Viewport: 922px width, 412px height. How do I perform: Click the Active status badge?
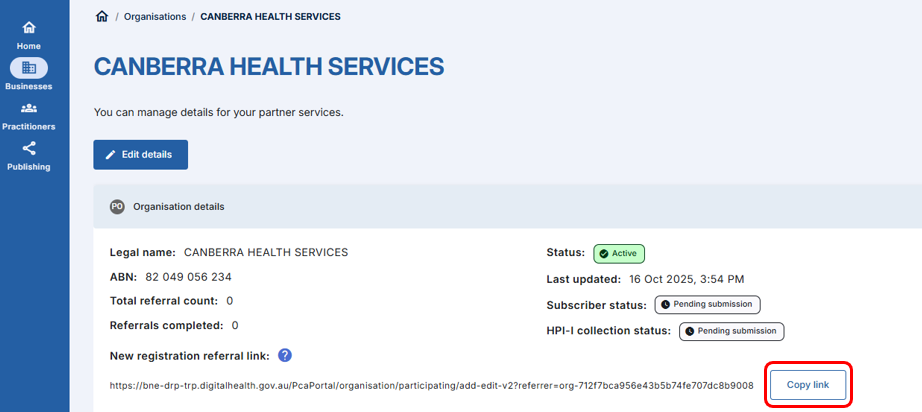pos(619,253)
